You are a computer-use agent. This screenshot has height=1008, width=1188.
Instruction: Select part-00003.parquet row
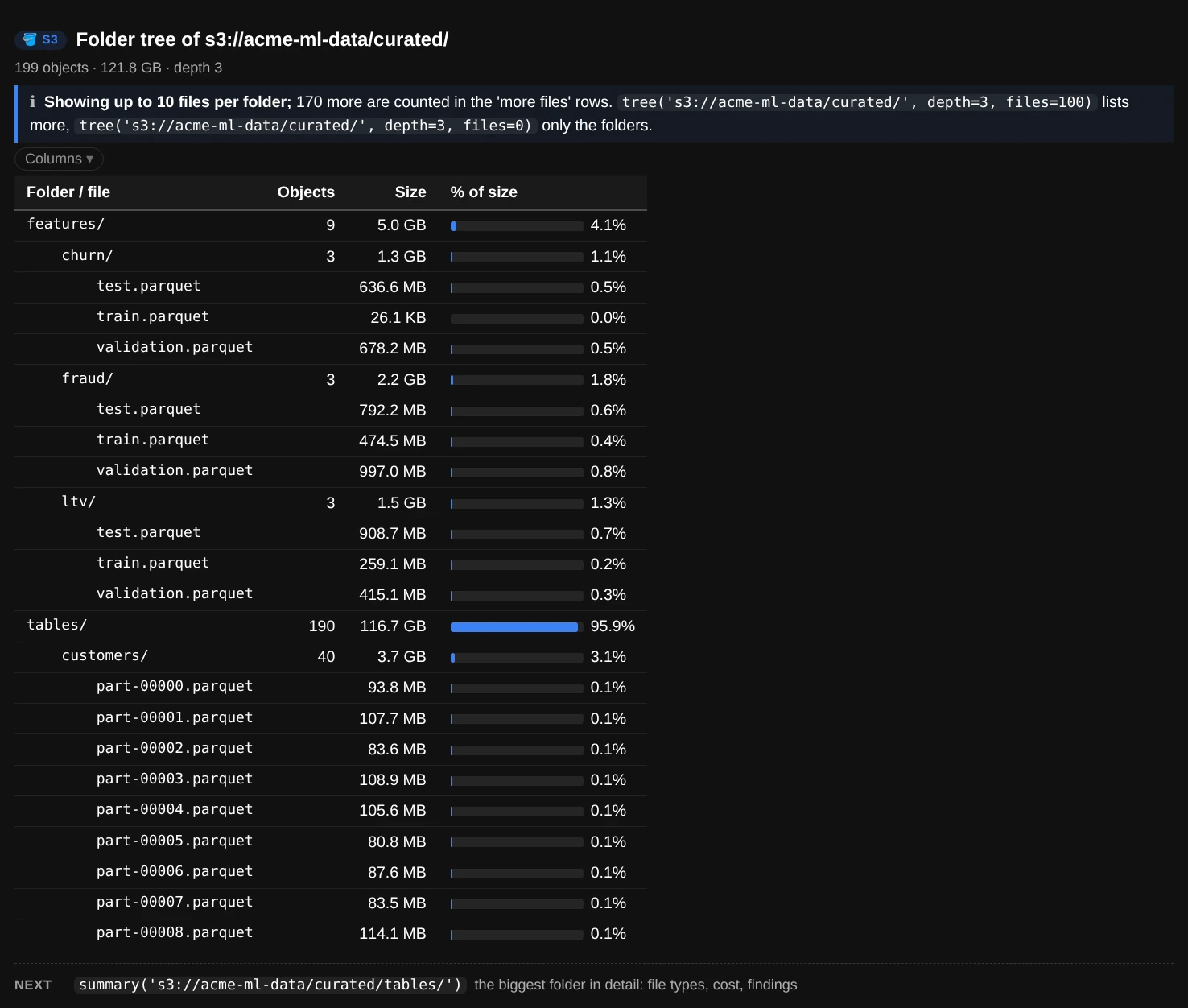[331, 780]
